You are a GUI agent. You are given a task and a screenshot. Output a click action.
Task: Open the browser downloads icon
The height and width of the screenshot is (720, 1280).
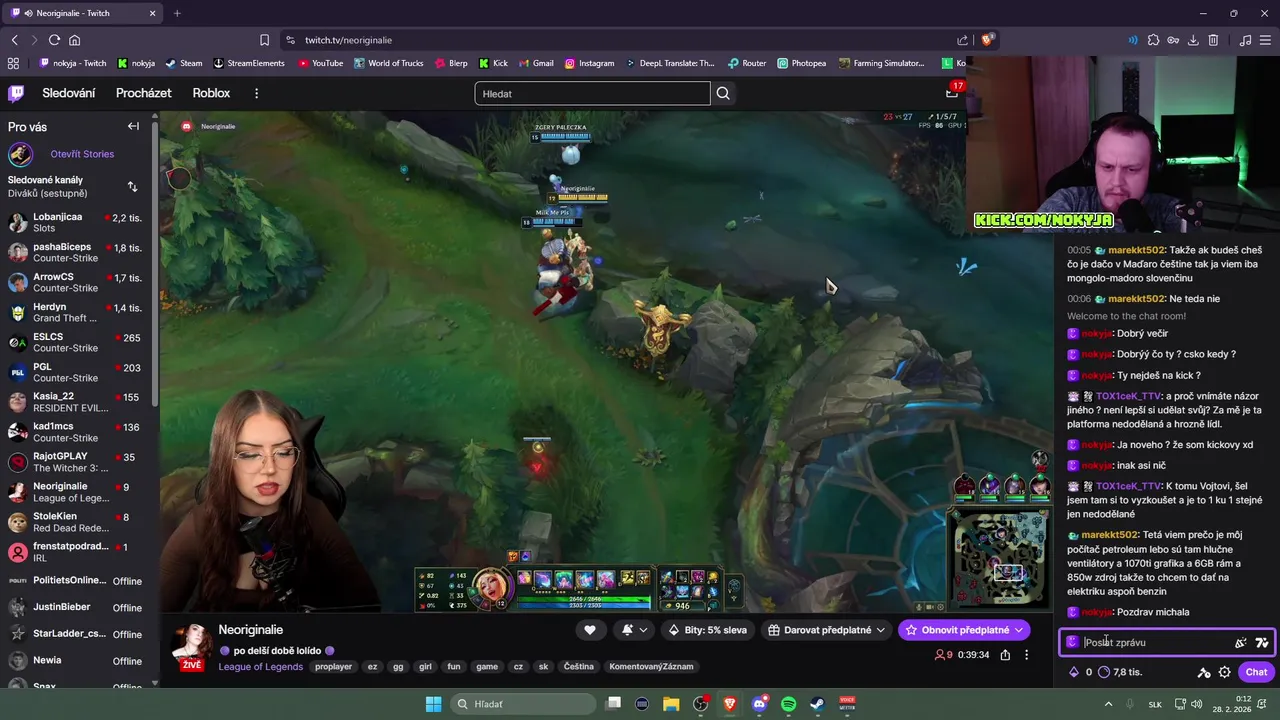[x=1193, y=40]
